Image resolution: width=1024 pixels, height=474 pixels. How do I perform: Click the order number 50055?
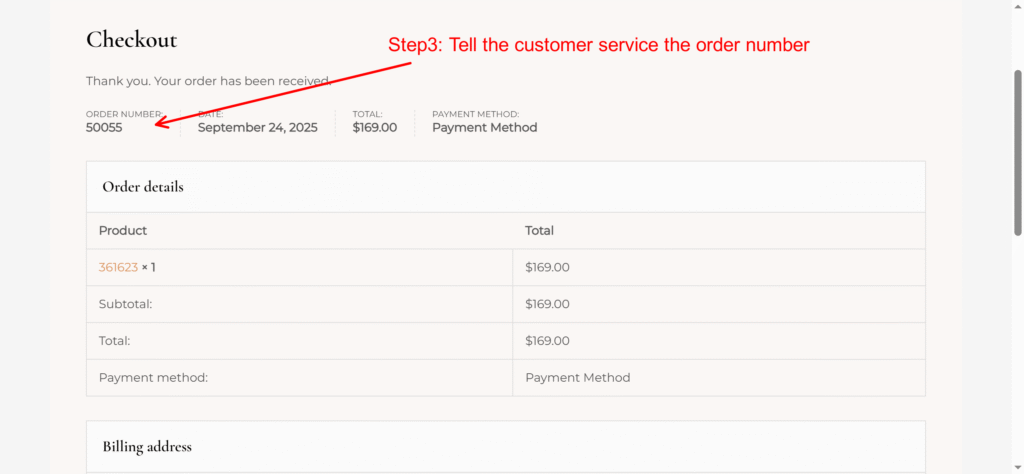(104, 128)
